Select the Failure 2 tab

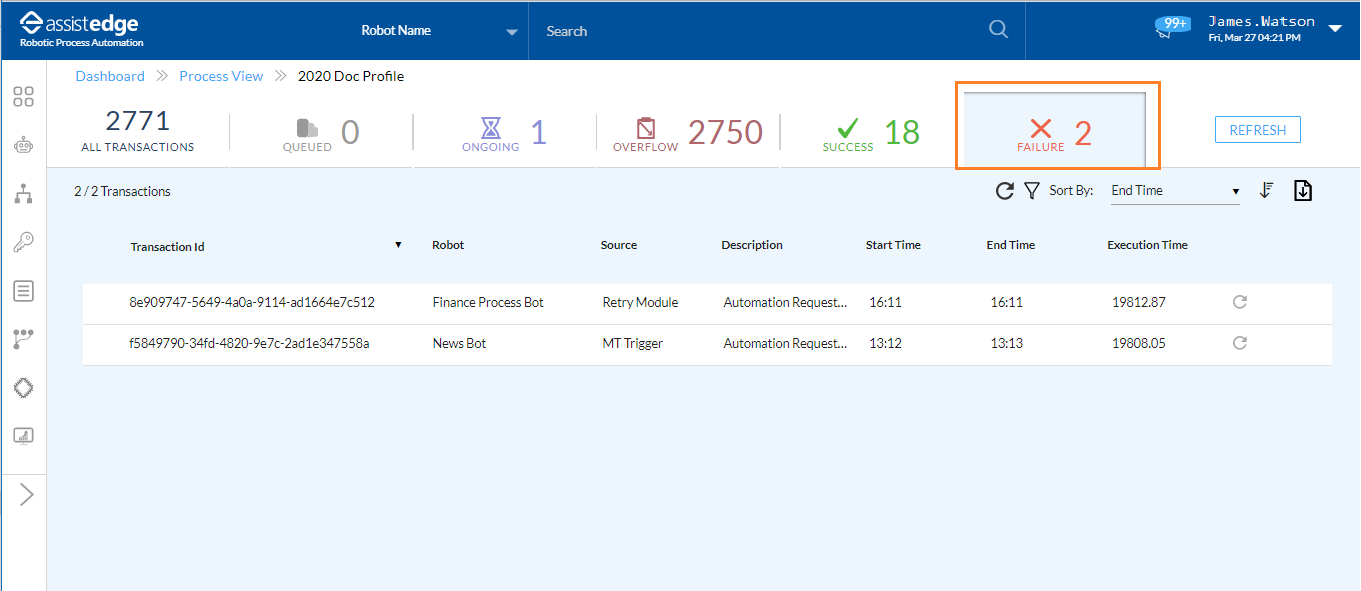[1055, 128]
